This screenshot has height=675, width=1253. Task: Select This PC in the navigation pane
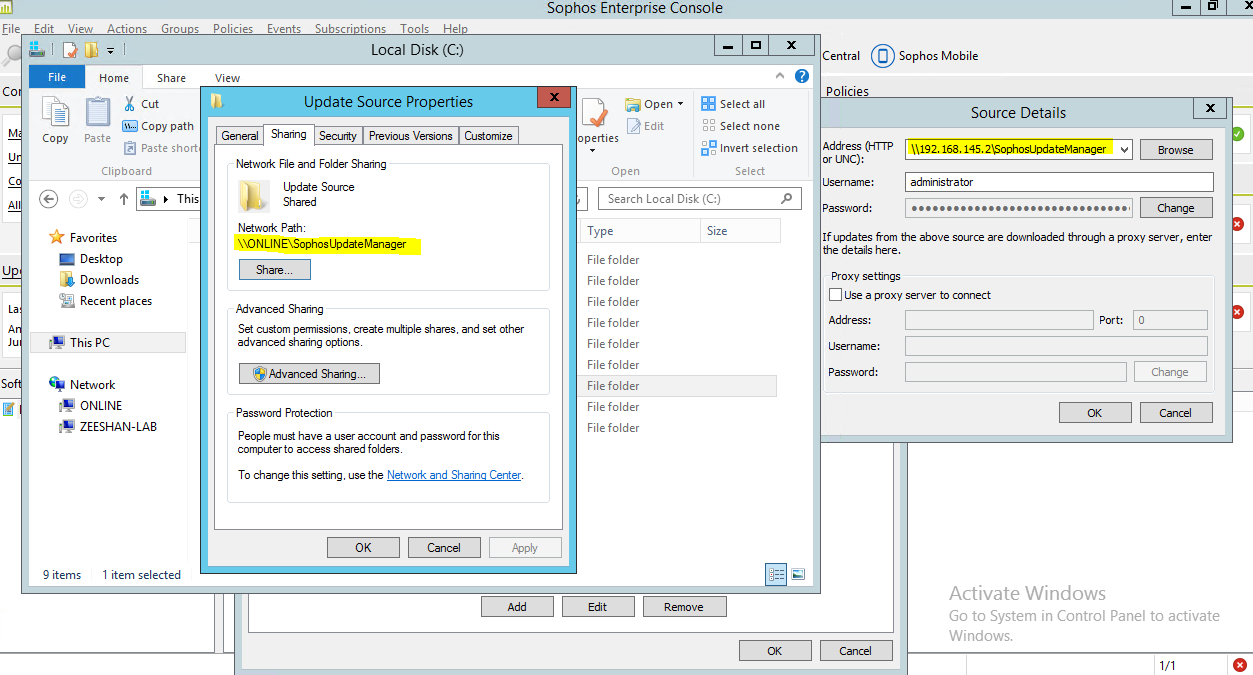[108, 342]
